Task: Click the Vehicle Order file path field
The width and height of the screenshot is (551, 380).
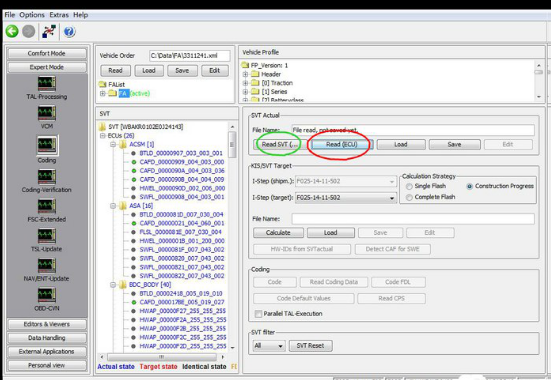Action: 190,56
